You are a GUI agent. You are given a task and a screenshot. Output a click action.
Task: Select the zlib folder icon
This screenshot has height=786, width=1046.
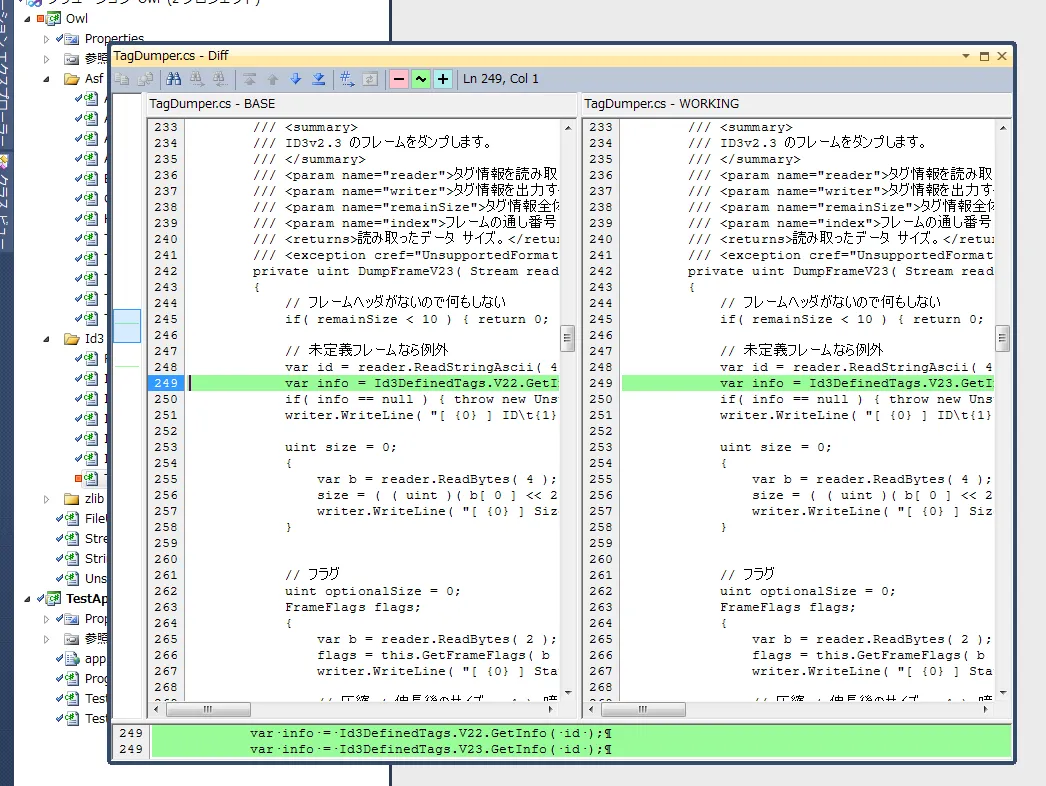72,498
